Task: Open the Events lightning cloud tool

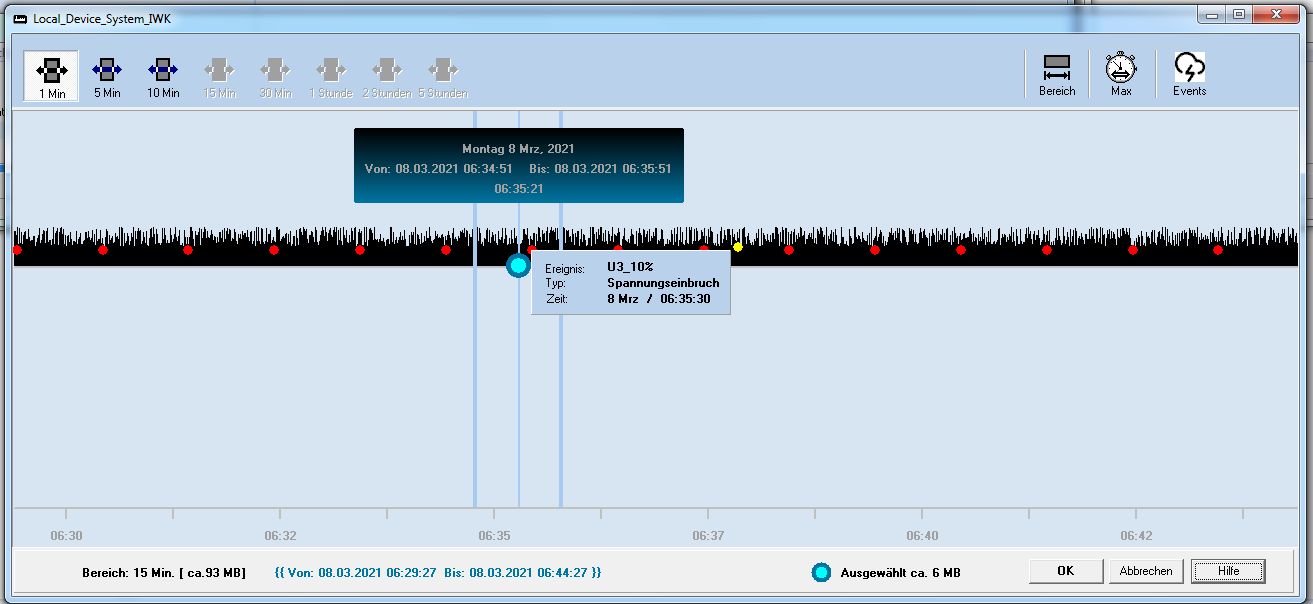Action: pyautogui.click(x=1189, y=74)
